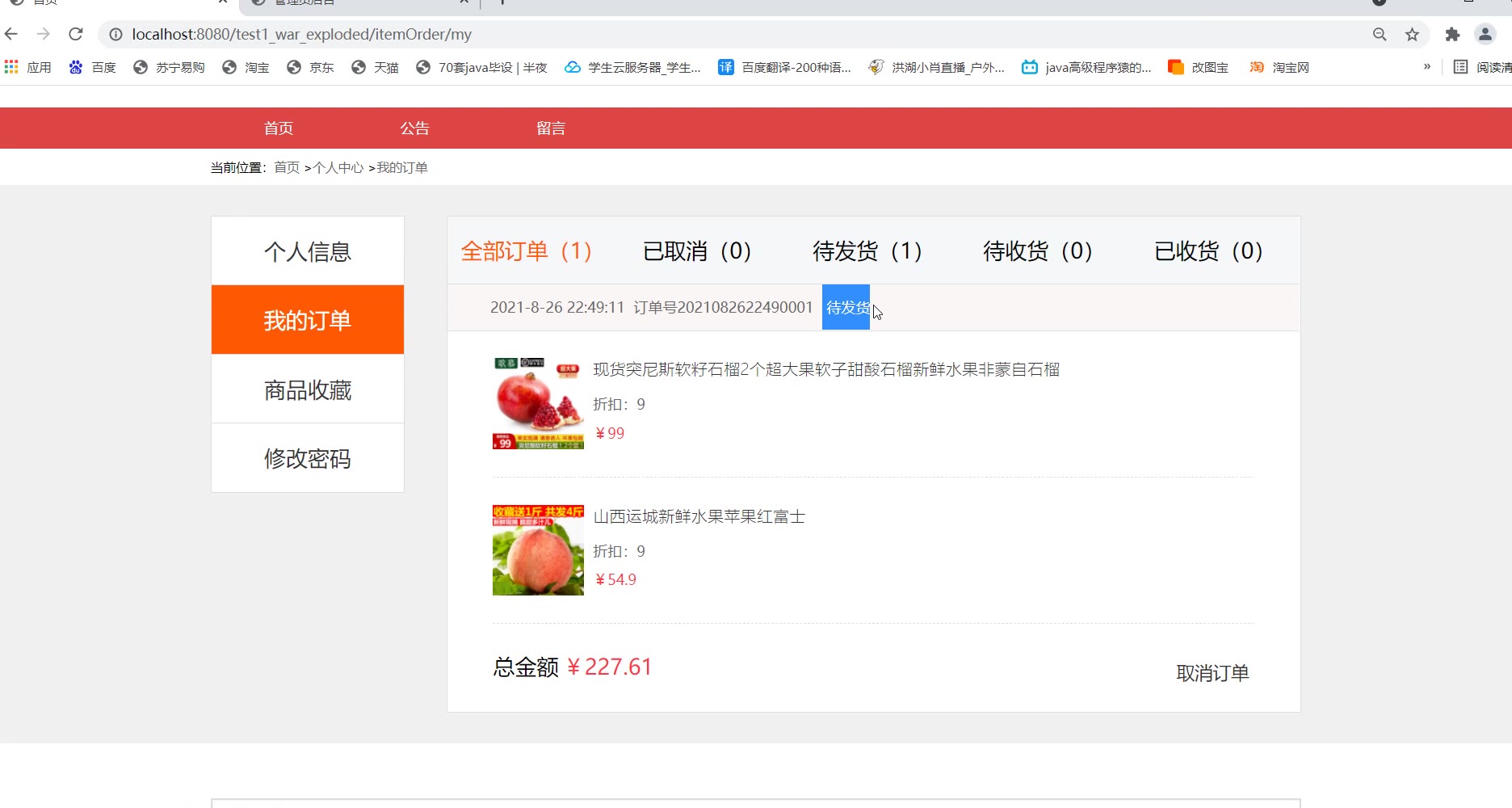The width and height of the screenshot is (1512, 808).
Task: Open the 改图宝 bookmark
Action: (x=1199, y=67)
